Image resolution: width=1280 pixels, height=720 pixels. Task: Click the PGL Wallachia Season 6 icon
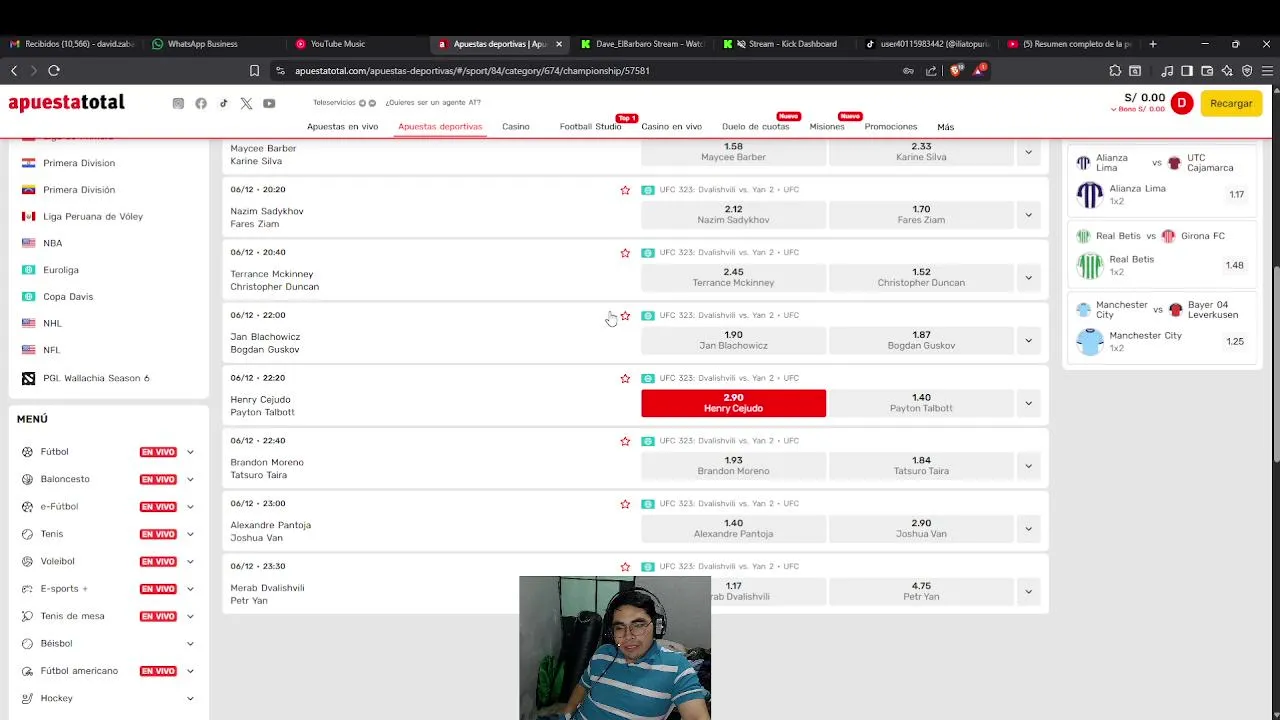[28, 378]
